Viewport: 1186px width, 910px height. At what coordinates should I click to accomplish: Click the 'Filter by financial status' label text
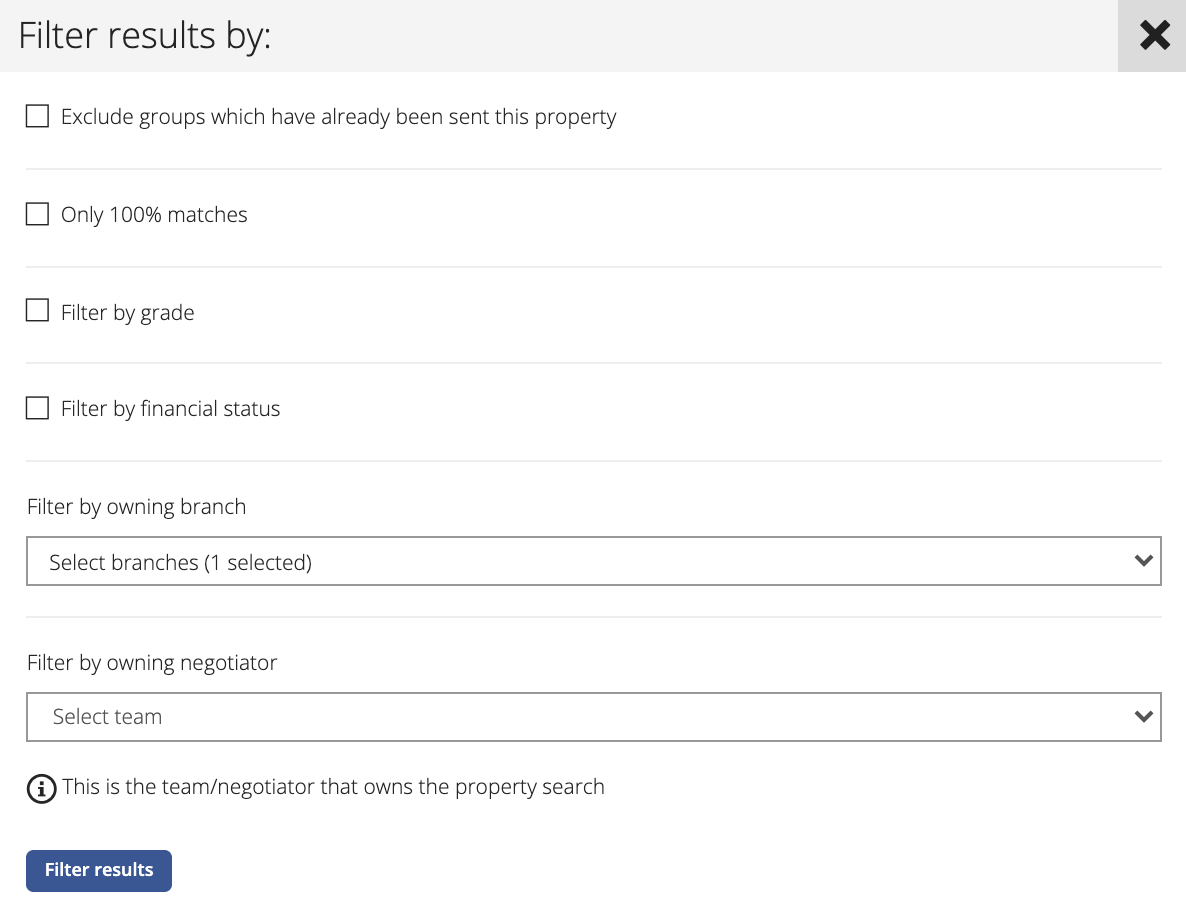170,408
